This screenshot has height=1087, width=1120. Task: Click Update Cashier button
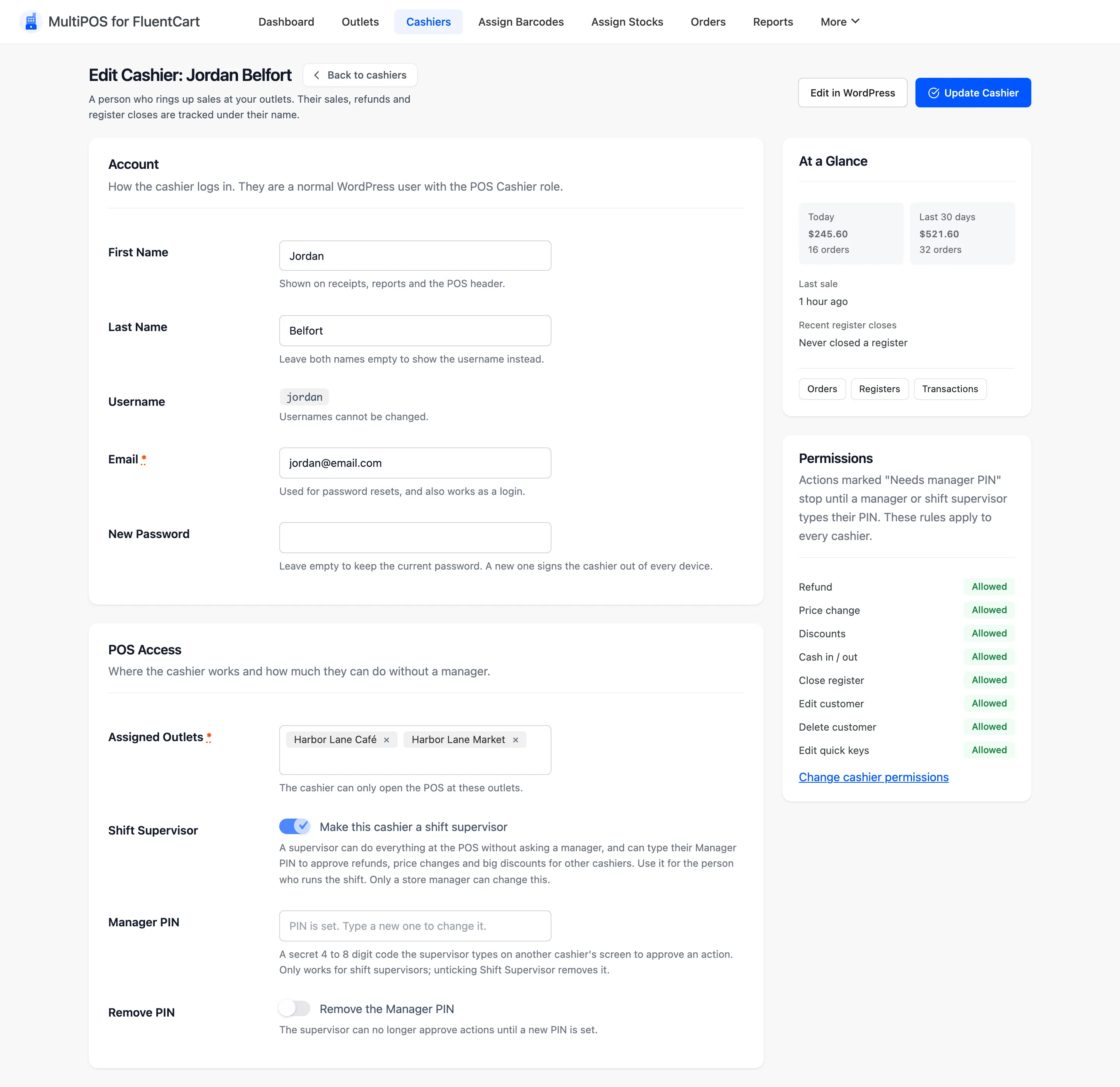coord(973,93)
